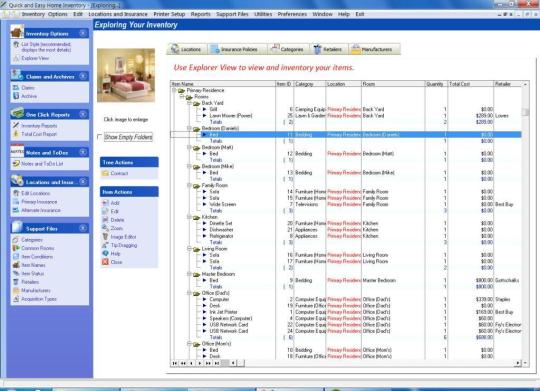
Task: Open the Utilities menu
Action: tap(263, 14)
